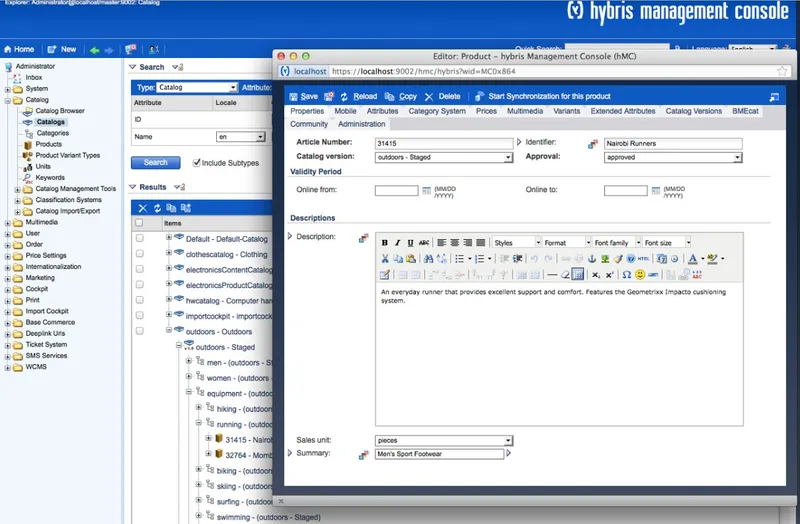Open the Catalog version dropdown
The image size is (800, 524).
point(443,158)
